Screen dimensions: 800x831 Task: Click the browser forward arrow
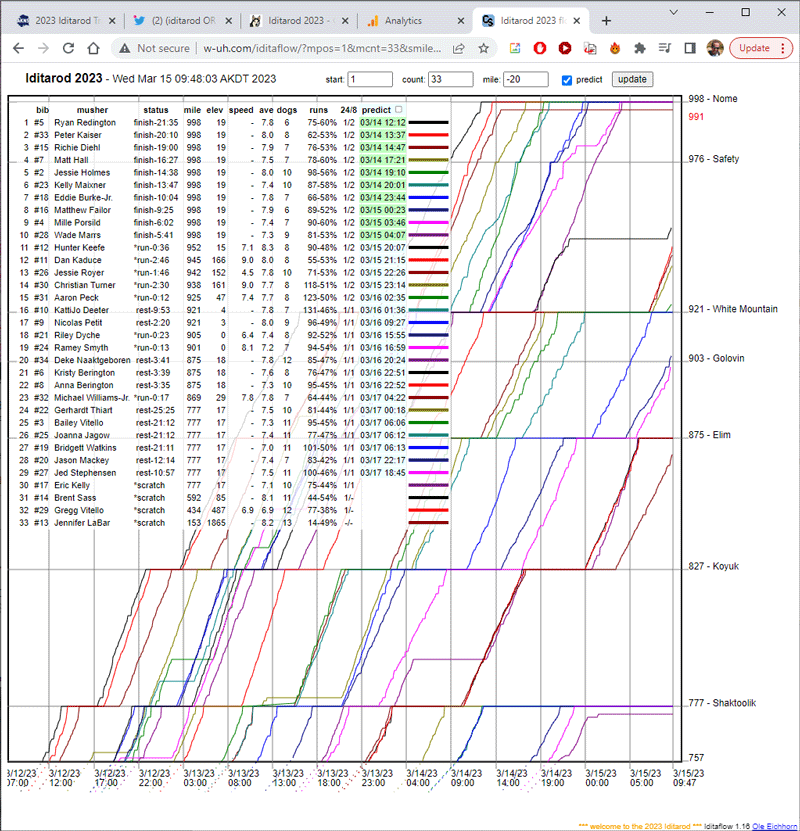[43, 48]
